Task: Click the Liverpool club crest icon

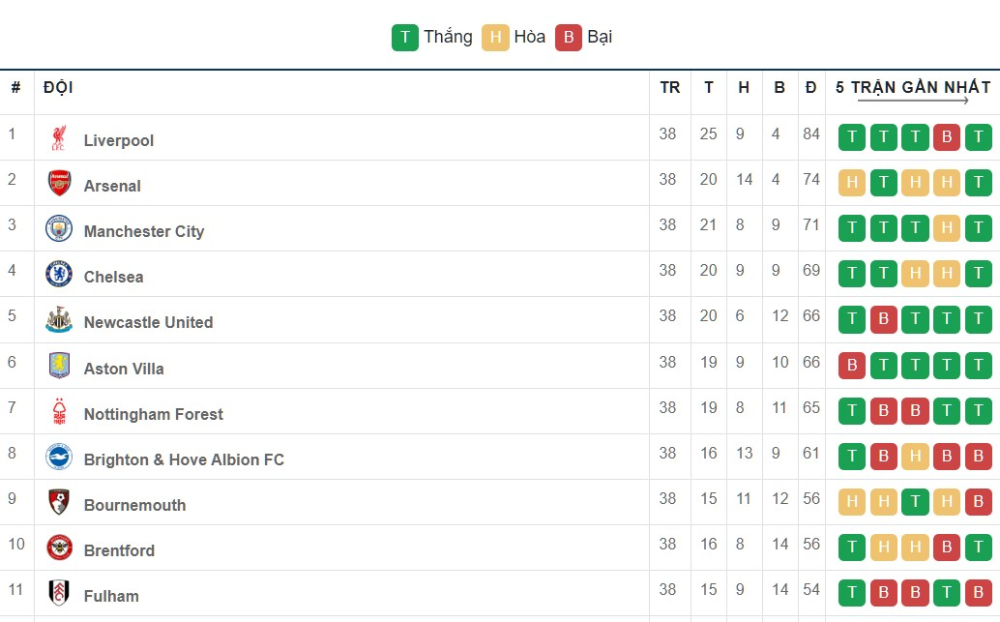Action: coord(59,139)
